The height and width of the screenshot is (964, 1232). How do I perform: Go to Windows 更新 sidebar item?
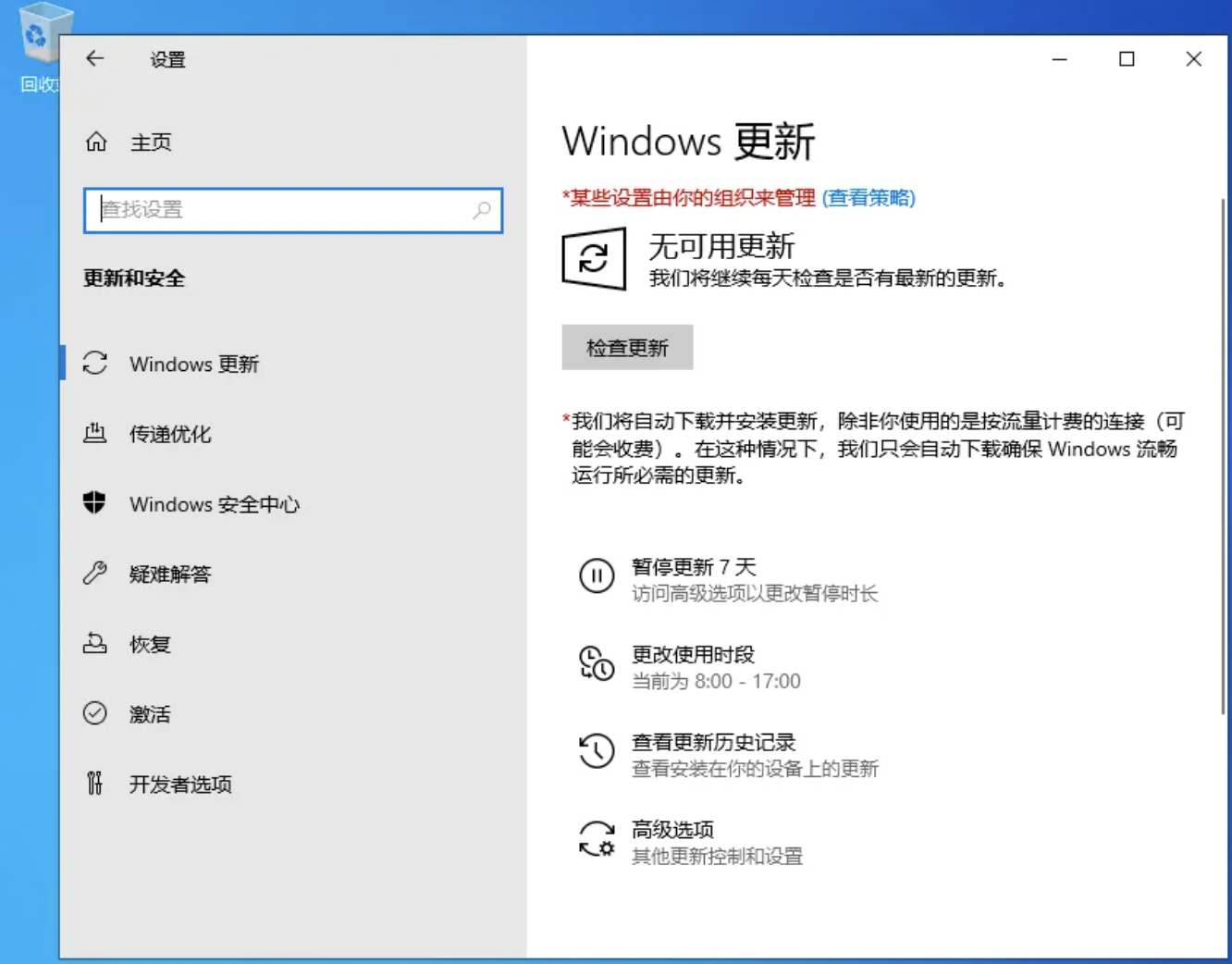(293, 364)
